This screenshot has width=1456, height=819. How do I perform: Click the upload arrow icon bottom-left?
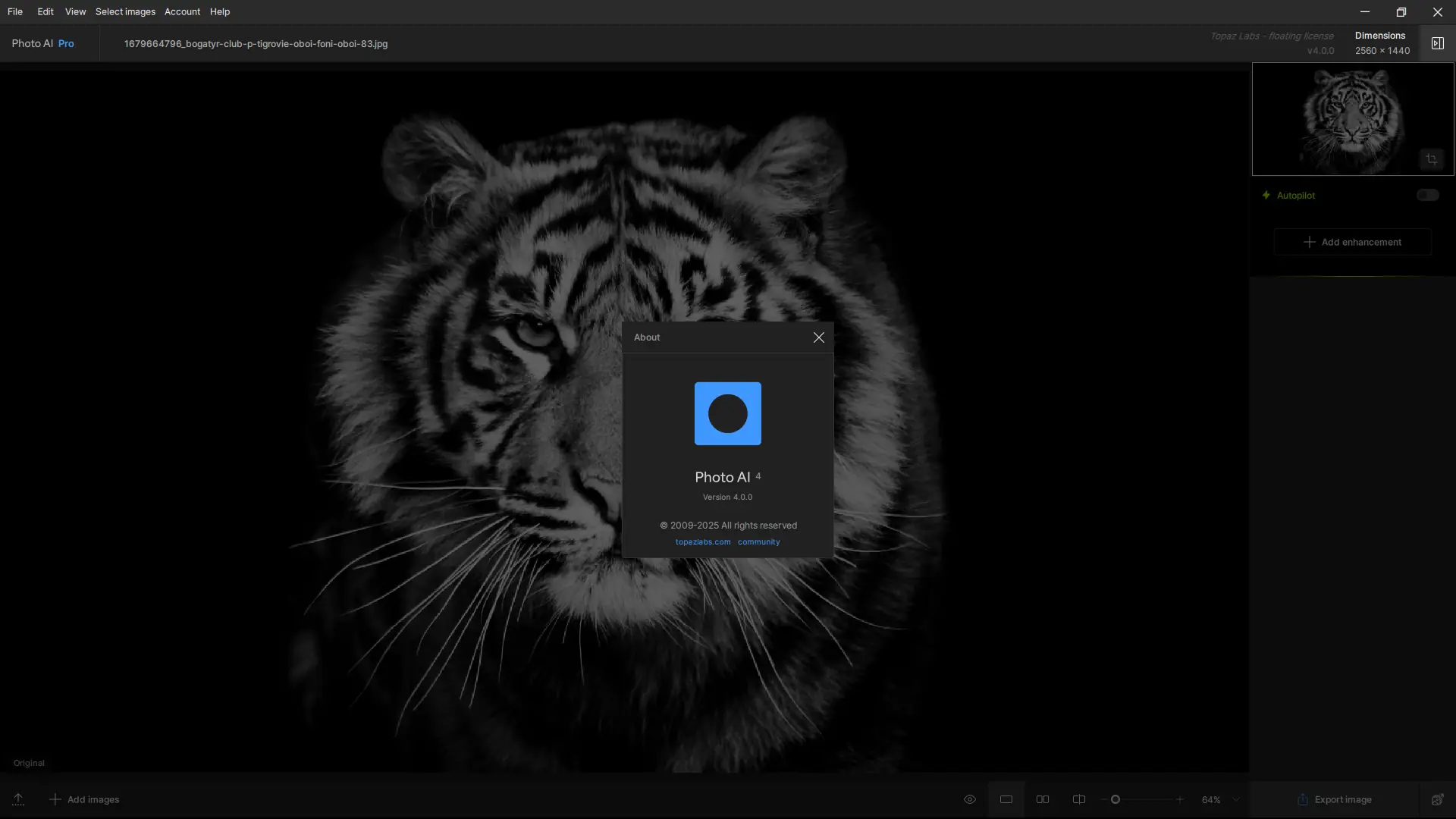pos(18,799)
